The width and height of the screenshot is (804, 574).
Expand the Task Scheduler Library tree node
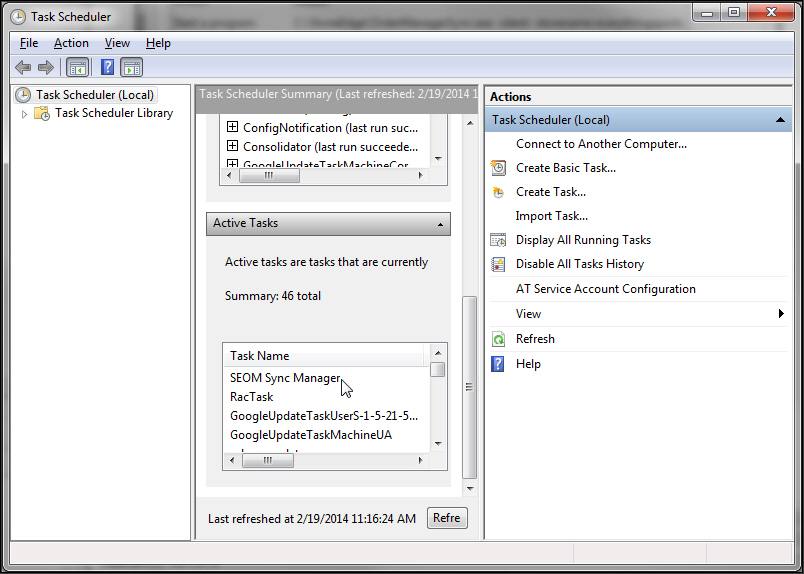pos(25,114)
